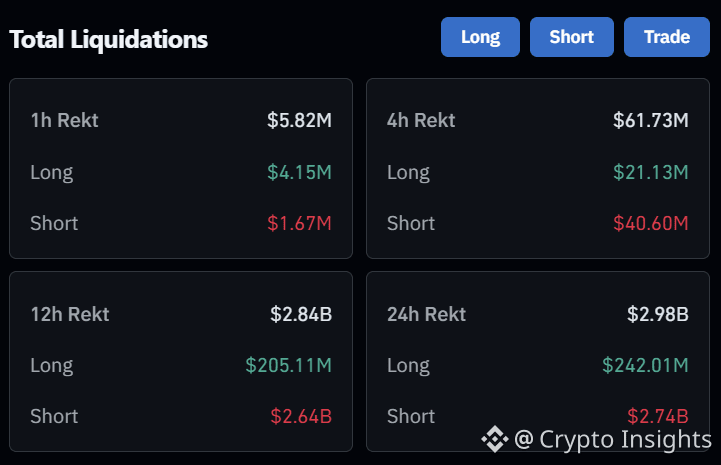The image size is (721, 465).
Task: Click the Binance logo icon in watermark
Action: point(495,439)
